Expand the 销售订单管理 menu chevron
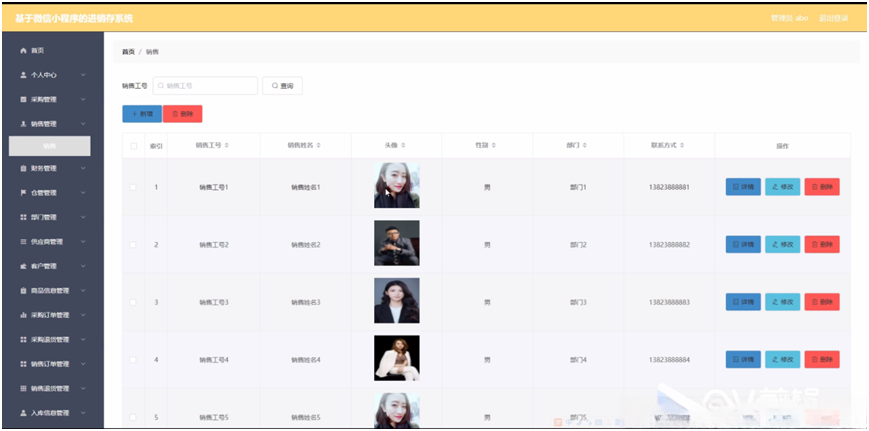869x431 pixels. (83, 364)
